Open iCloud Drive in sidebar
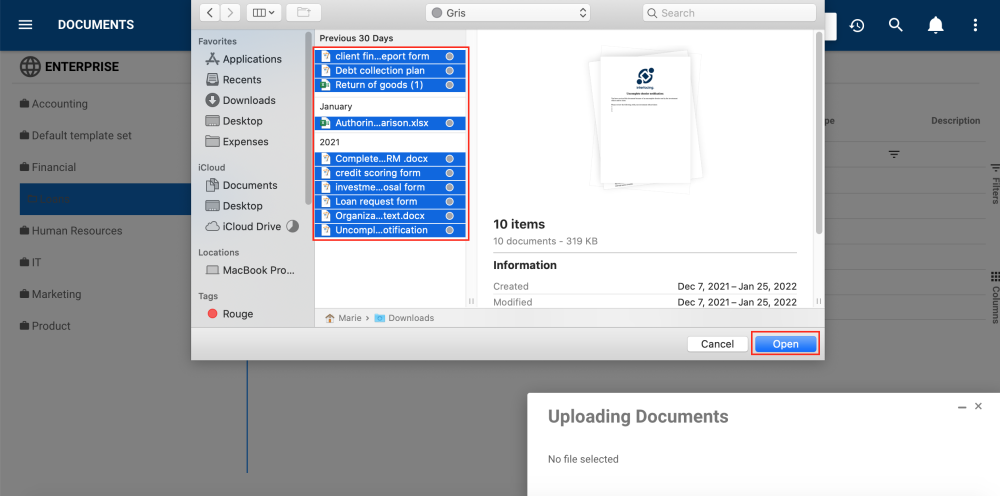This screenshot has height=496, width=1000. pos(251,226)
